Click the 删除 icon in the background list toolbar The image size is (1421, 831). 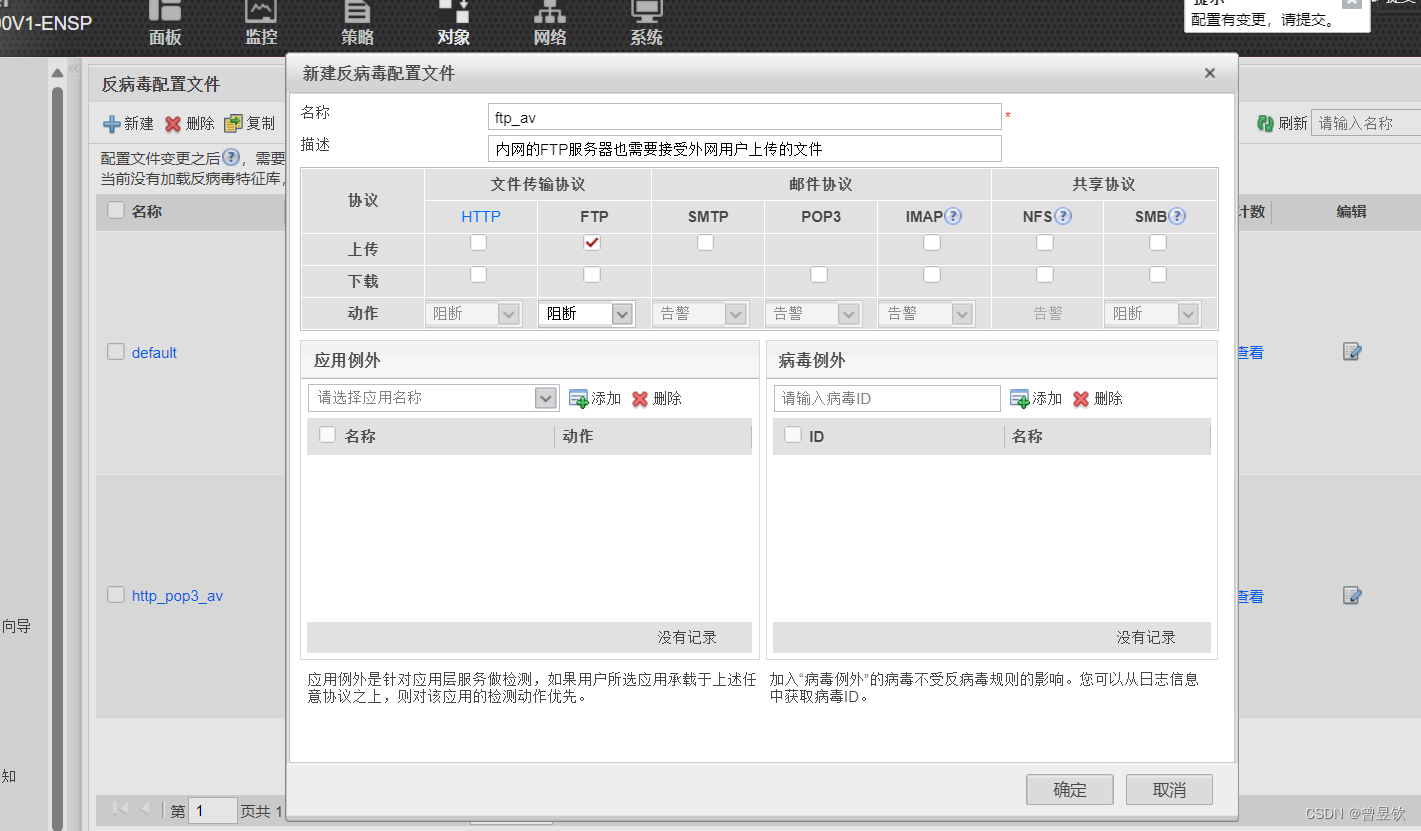(x=173, y=124)
